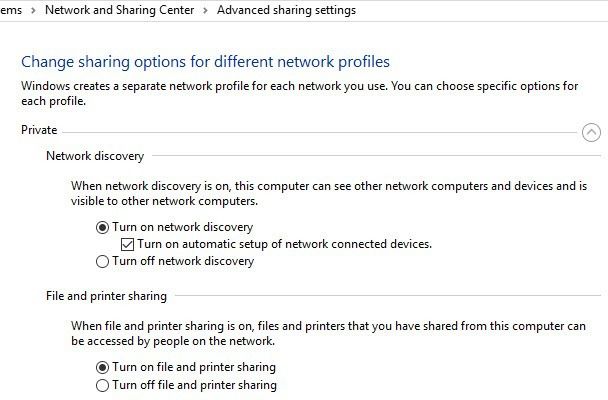
Task: Click the Private profile header label
Action: tap(39, 130)
